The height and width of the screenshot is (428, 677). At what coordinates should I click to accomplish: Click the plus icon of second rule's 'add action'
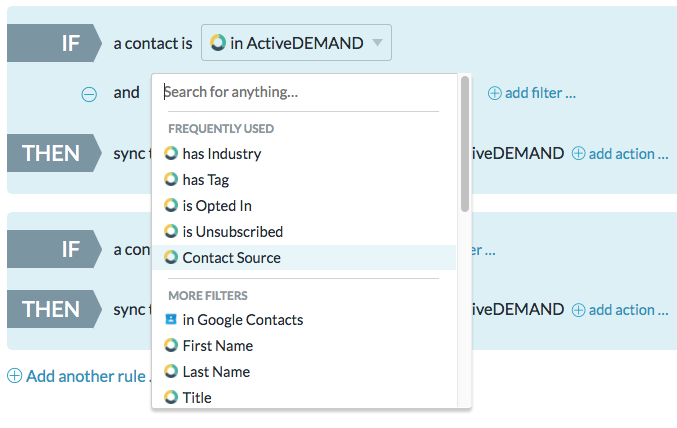579,310
